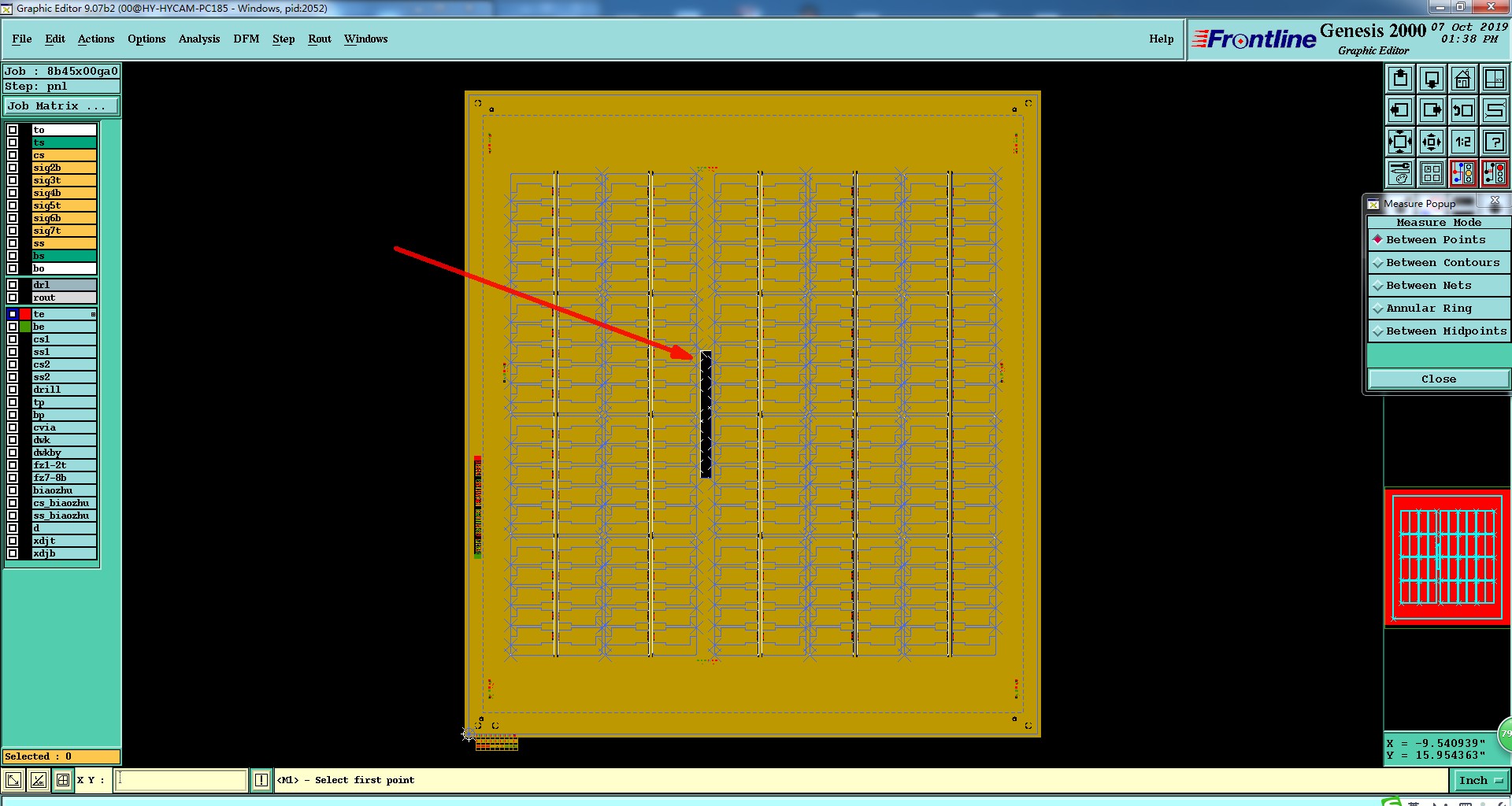Toggle the 'sig2b' layer checkbox
The width and height of the screenshot is (1512, 806).
coord(13,168)
